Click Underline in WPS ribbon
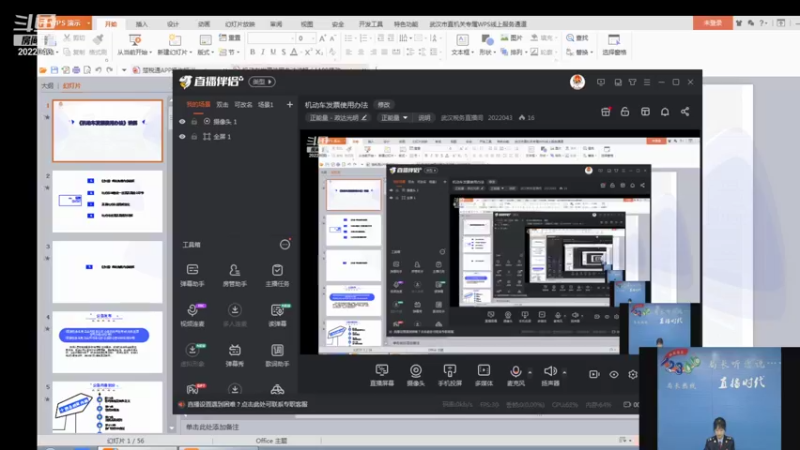800x450 pixels. 273,52
